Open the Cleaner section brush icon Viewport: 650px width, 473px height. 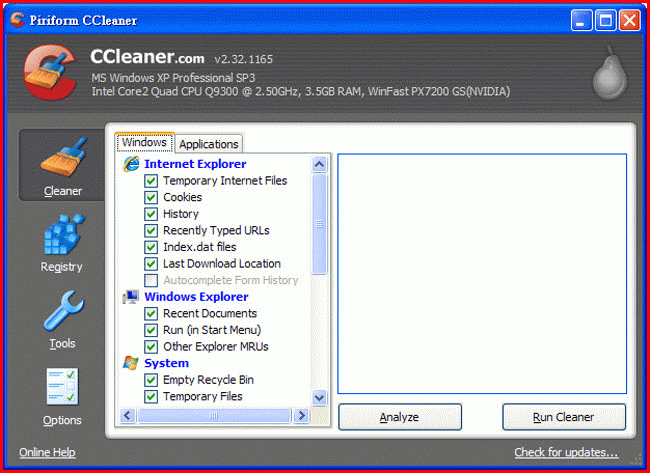(x=63, y=157)
